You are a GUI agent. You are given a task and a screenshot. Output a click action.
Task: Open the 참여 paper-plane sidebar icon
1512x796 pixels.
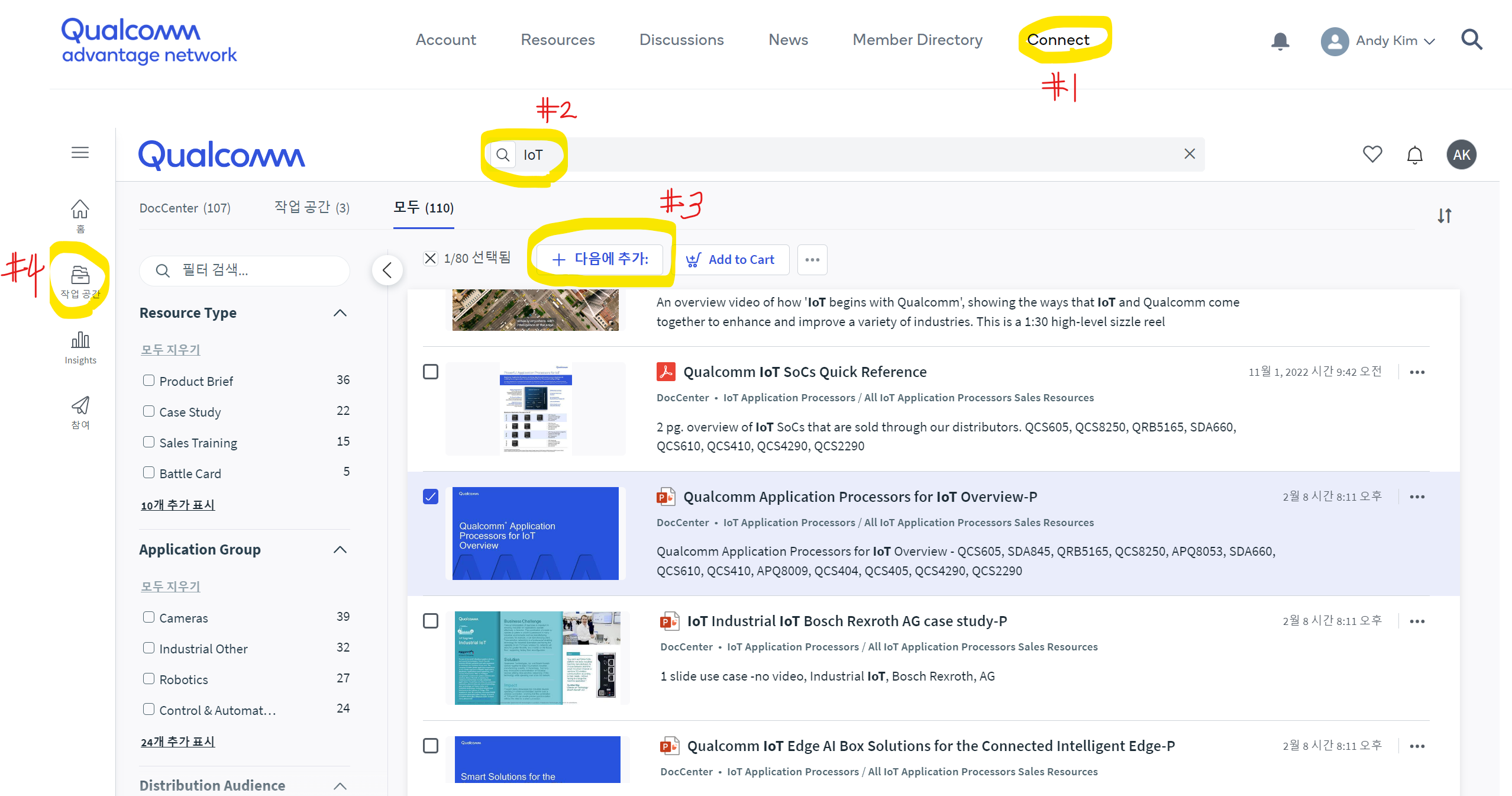(x=80, y=412)
